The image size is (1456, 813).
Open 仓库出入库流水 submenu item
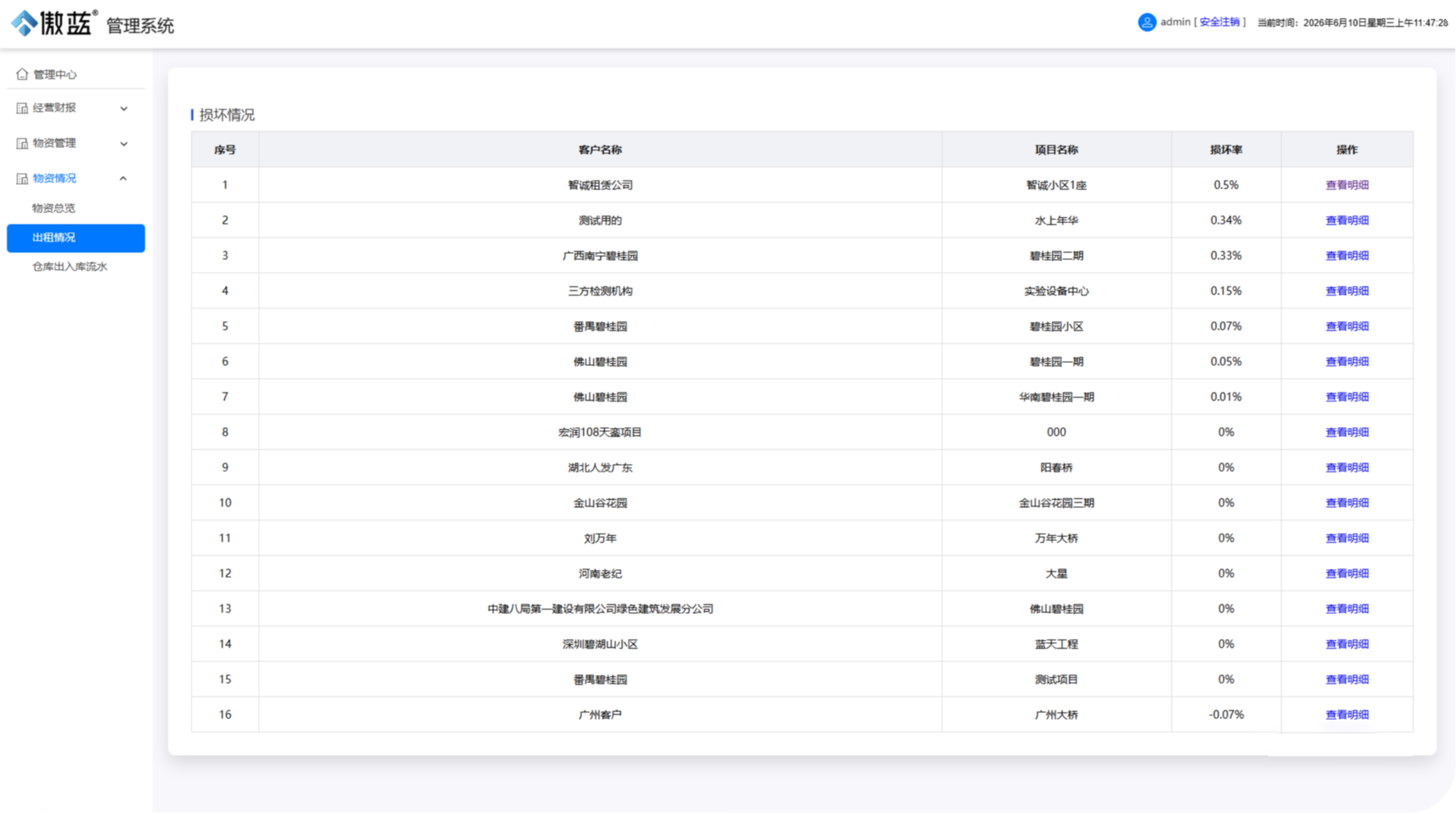(70, 267)
